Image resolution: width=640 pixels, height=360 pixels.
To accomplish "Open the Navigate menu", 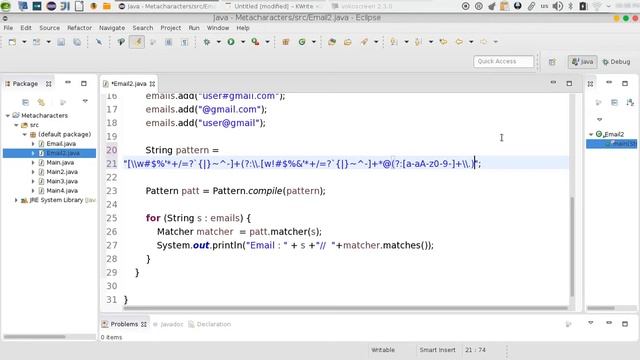I will 112,28.
